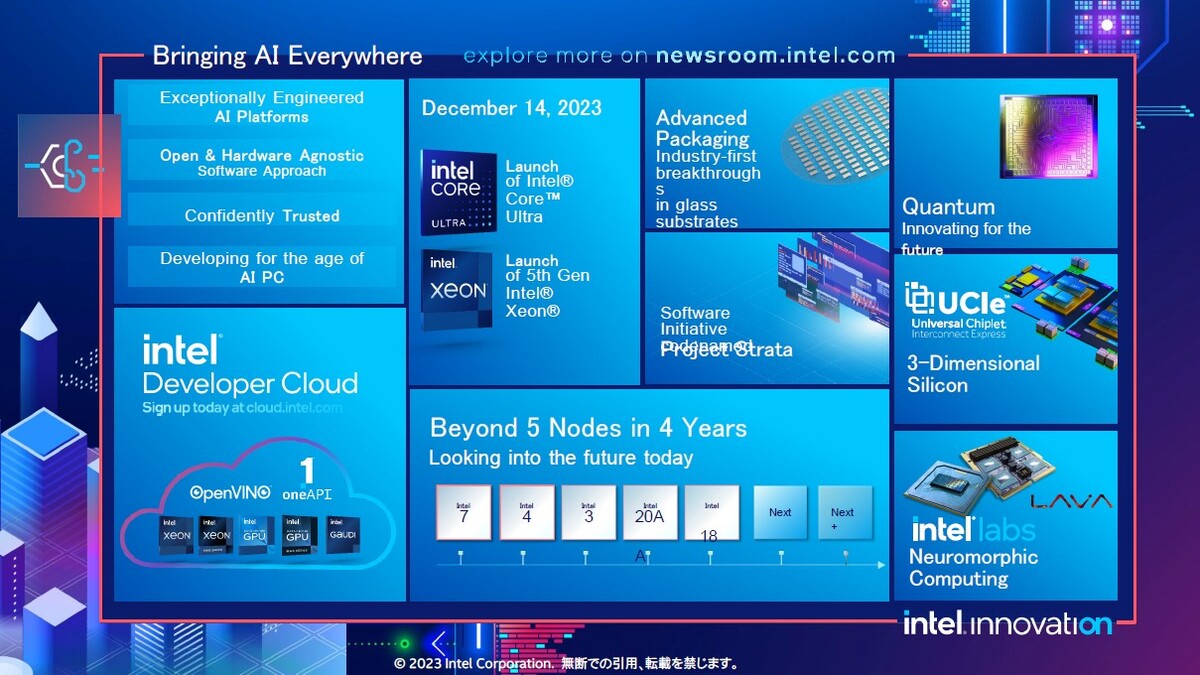Click 'Looking into the future today' subtitle
The width and height of the screenshot is (1200, 675).
tap(561, 458)
